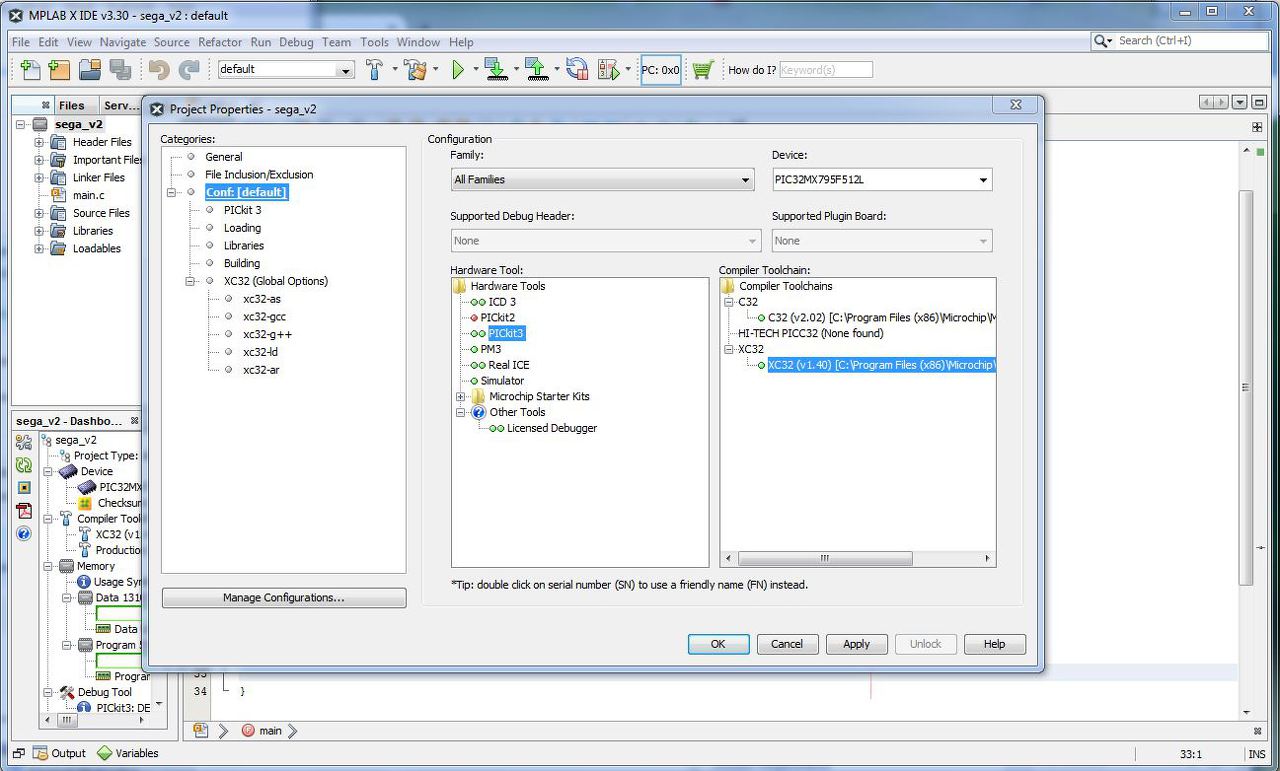Switch to the Serv... tab
The height and width of the screenshot is (771, 1280).
click(x=122, y=105)
